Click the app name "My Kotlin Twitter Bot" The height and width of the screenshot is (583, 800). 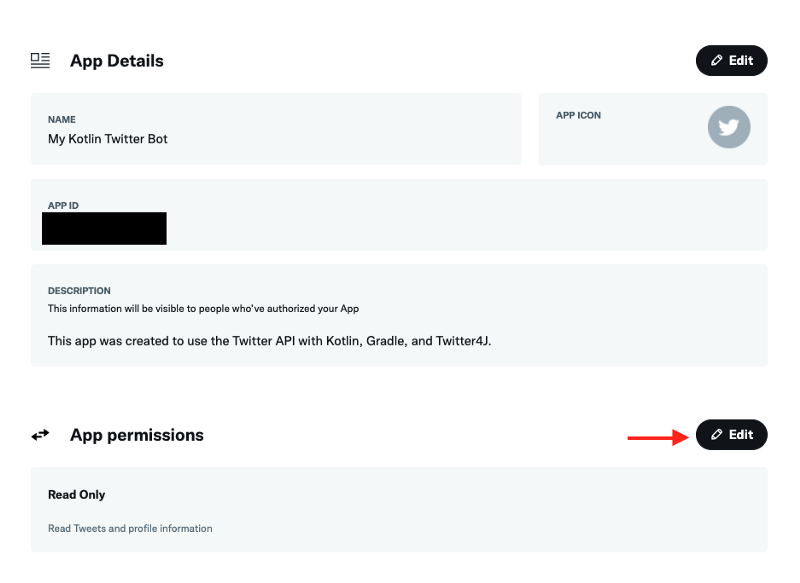(108, 139)
